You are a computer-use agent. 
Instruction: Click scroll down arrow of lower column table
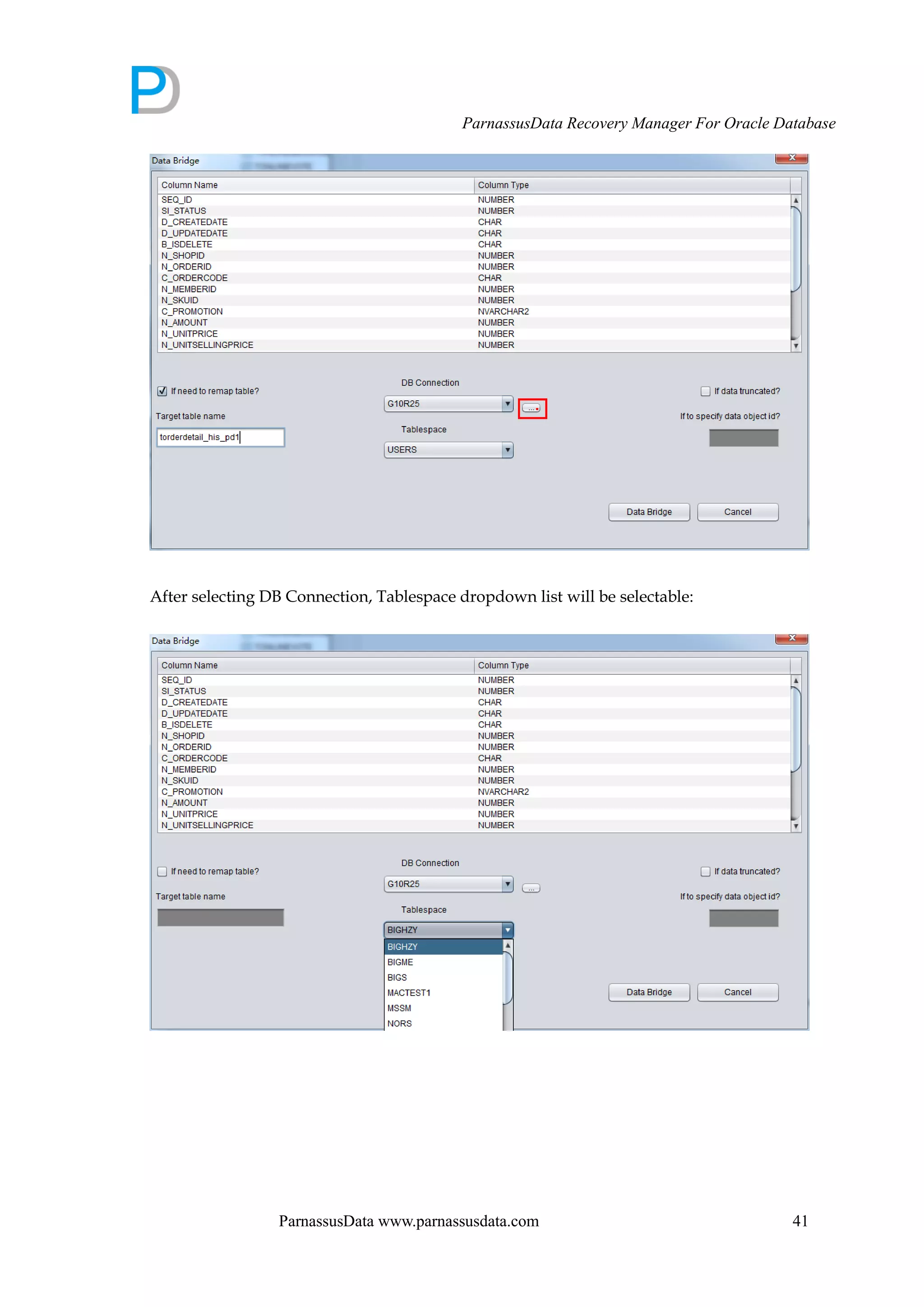point(796,826)
